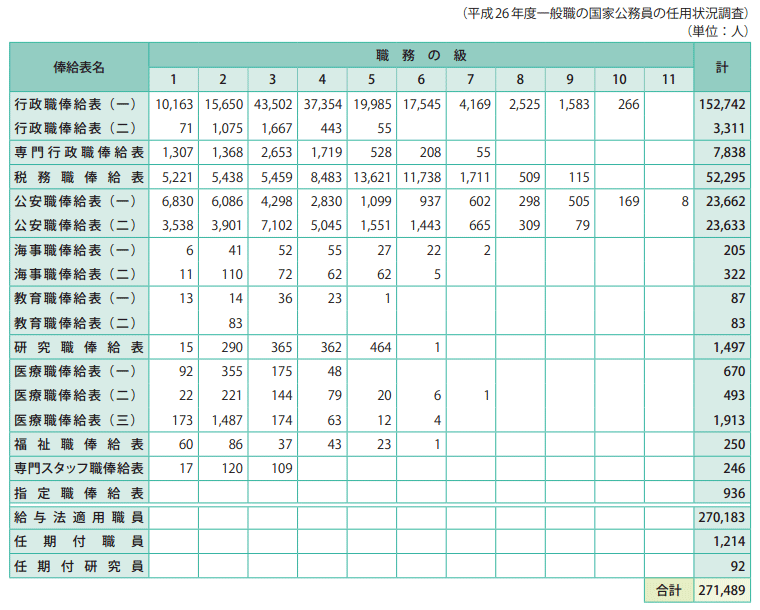
Task: Select row label 専門行政職俸給表
Action: 79,153
